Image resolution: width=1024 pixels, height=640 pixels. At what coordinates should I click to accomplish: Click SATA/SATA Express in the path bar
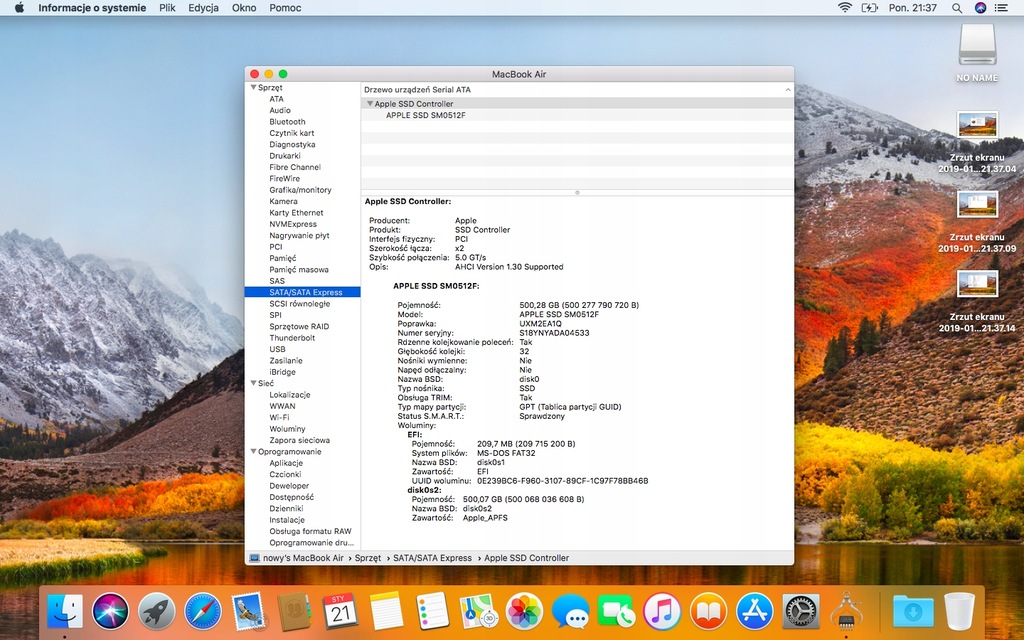432,558
